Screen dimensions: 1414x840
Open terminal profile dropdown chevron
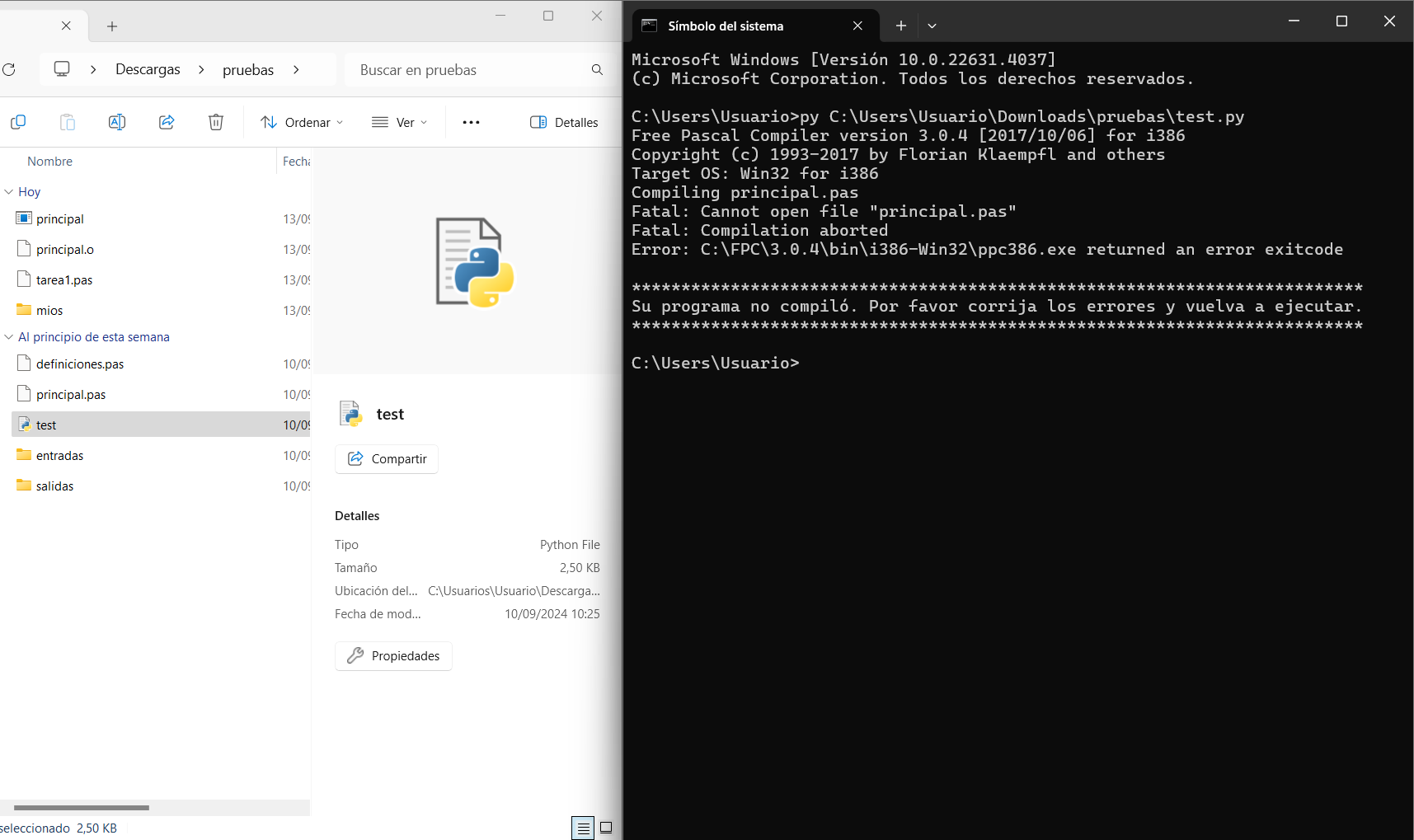pos(932,26)
